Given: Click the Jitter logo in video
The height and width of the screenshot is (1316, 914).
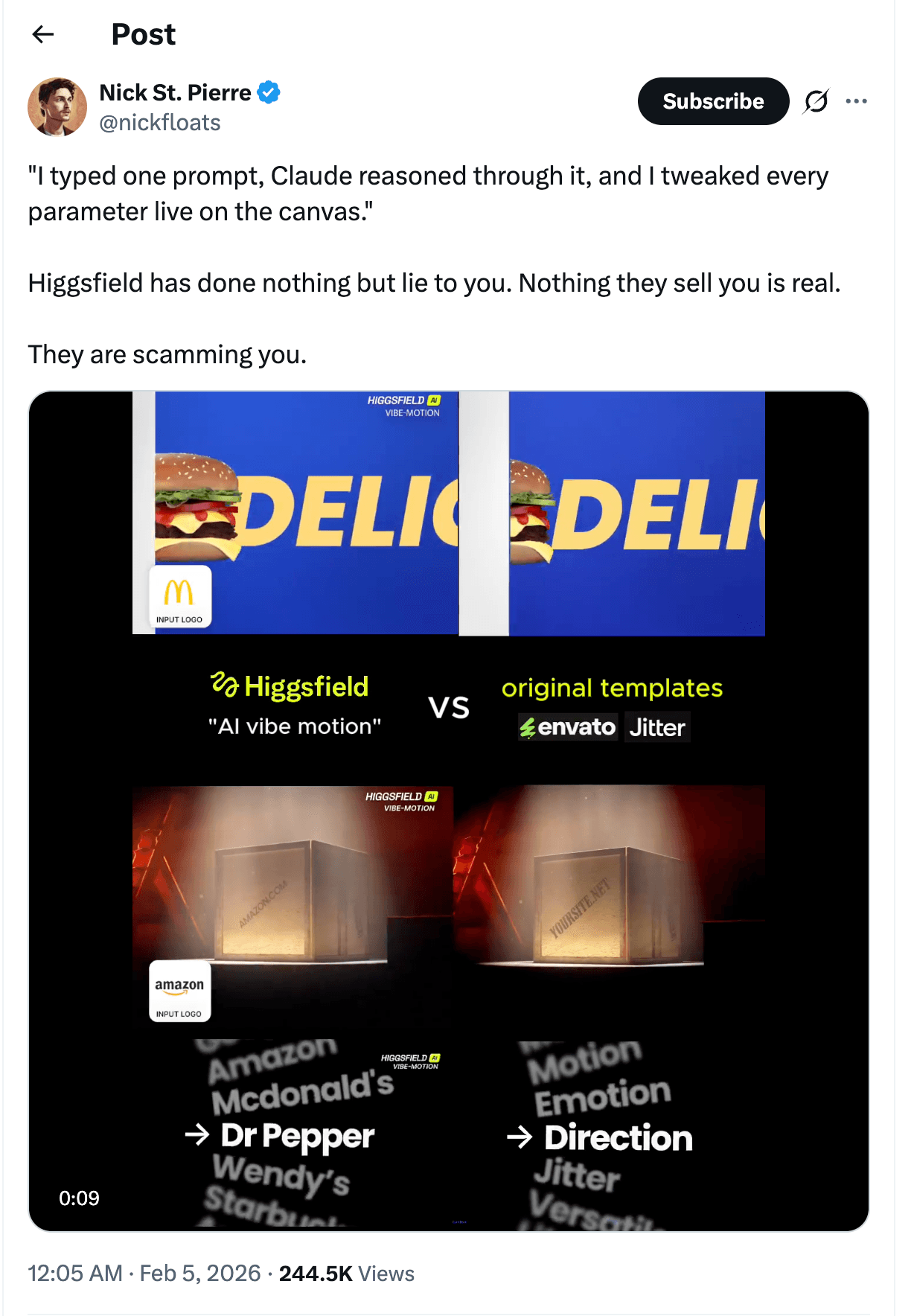Looking at the screenshot, I should pyautogui.click(x=657, y=727).
